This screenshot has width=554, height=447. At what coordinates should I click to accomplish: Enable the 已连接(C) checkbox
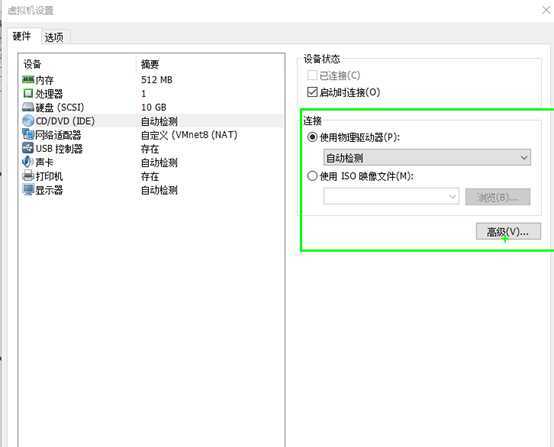pos(312,75)
